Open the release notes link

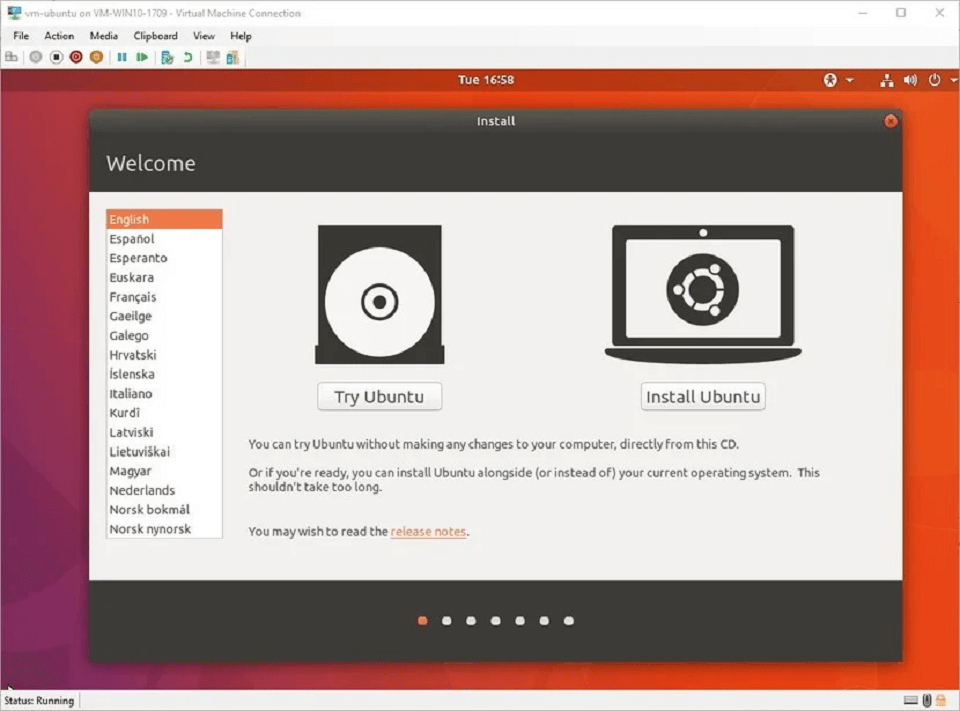tap(428, 532)
